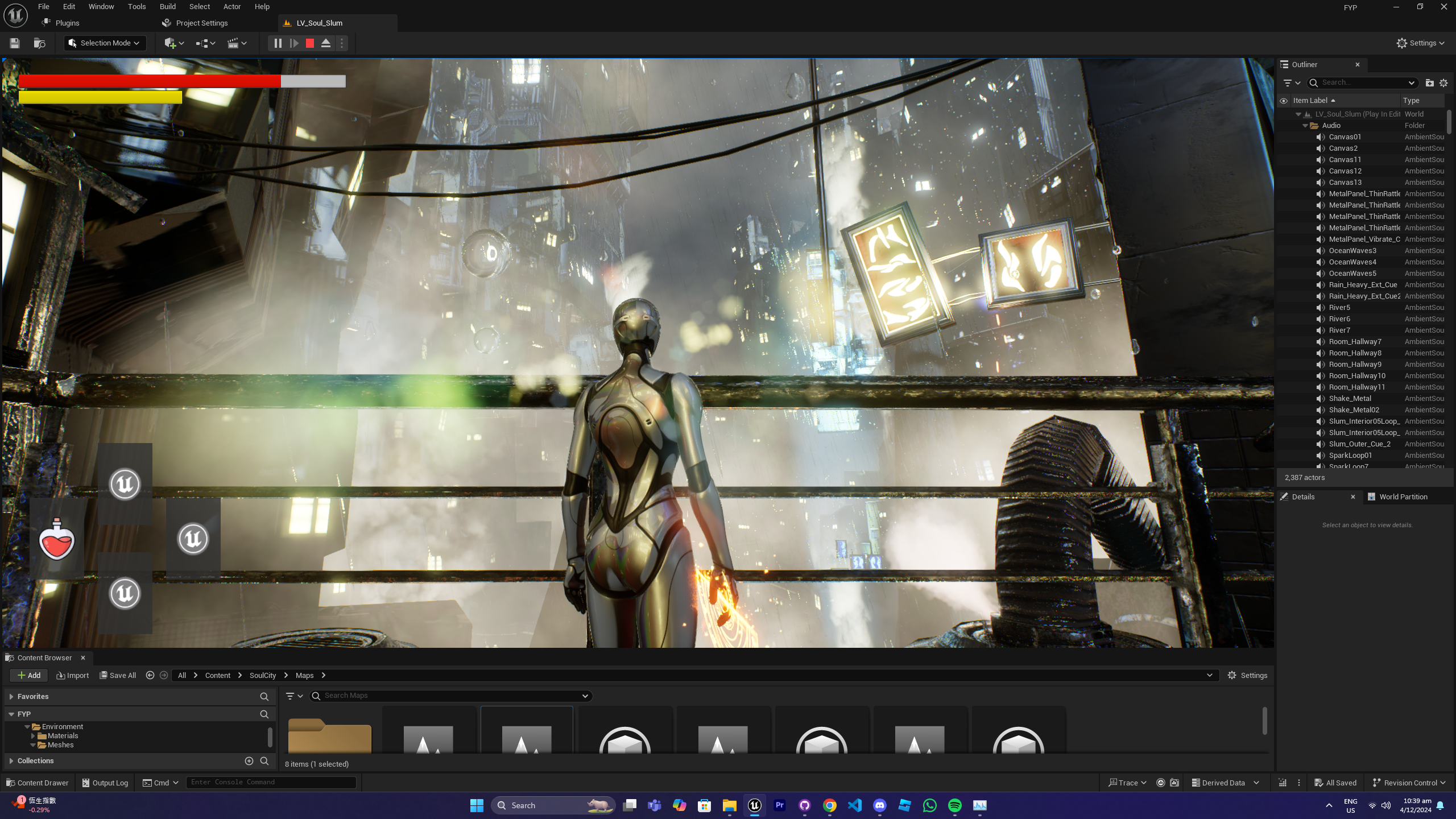The image size is (1456, 819).
Task: Click the health potion item slot
Action: point(57,539)
